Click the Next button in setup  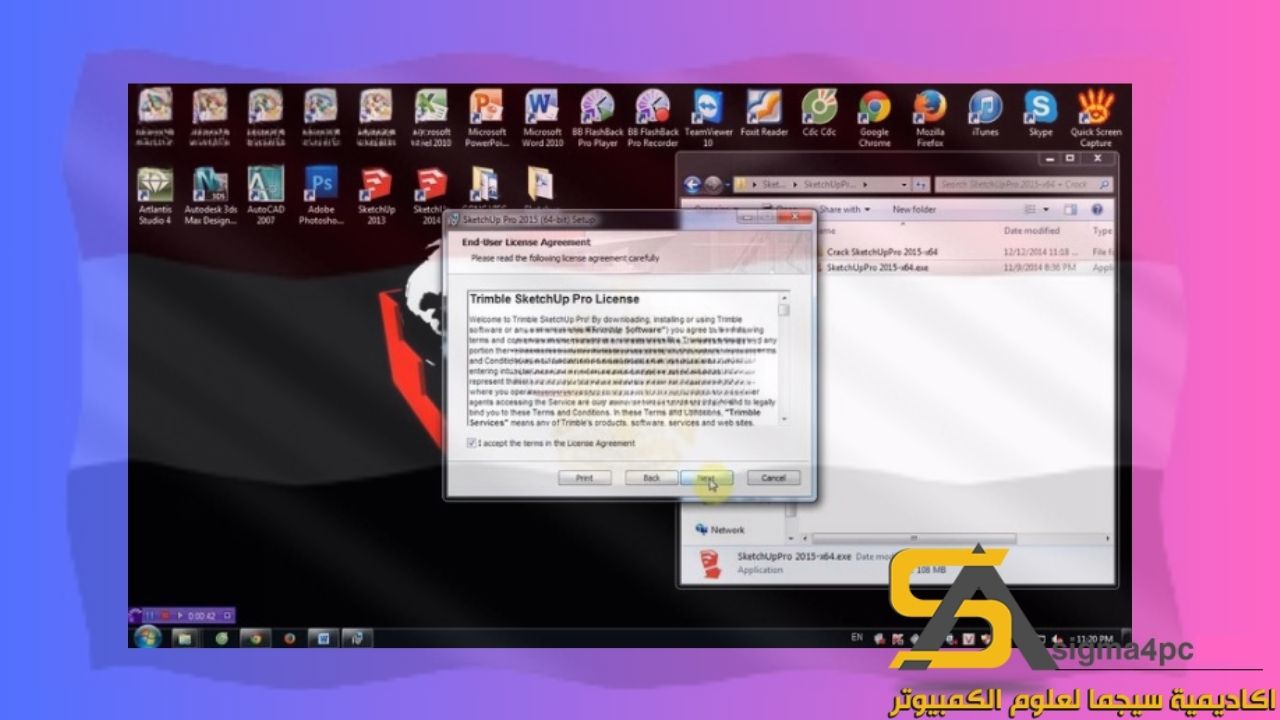point(707,478)
